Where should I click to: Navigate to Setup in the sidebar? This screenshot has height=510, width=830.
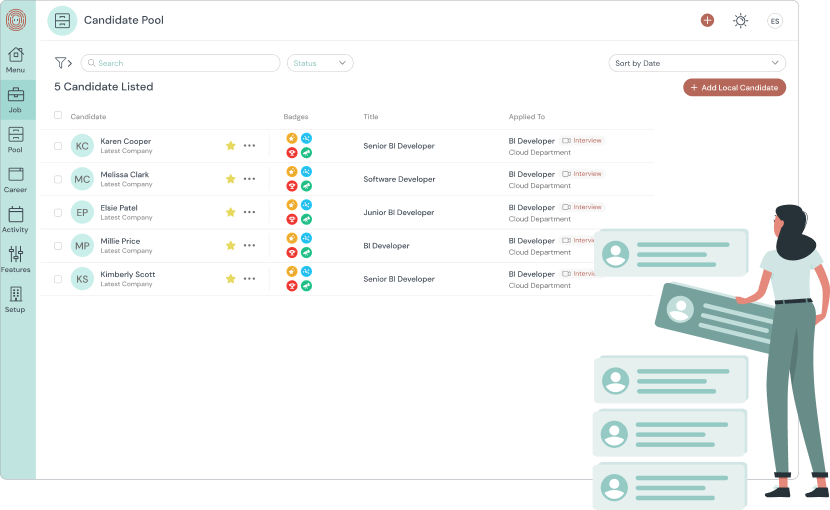click(x=16, y=299)
